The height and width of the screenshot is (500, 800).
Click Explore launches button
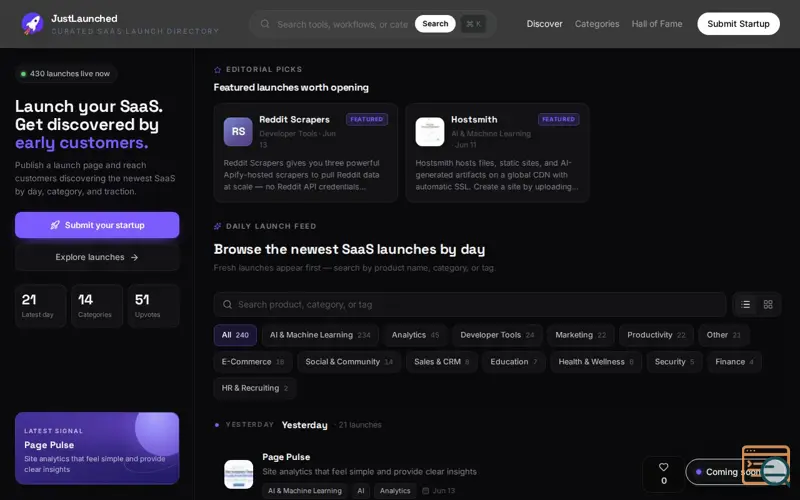pos(97,257)
